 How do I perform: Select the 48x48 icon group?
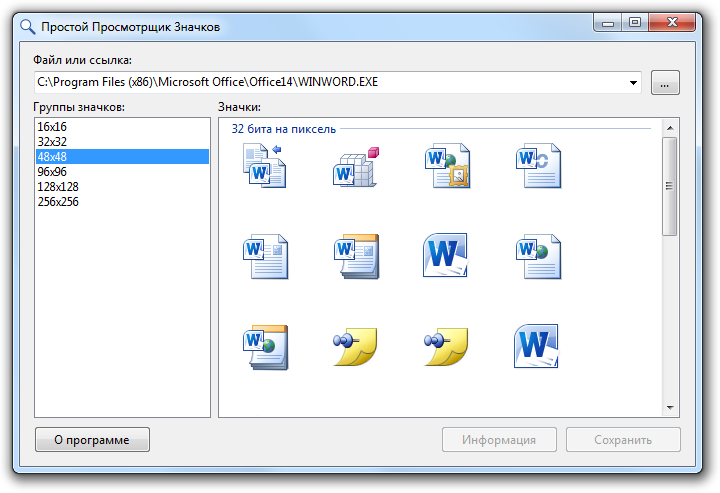pyautogui.click(x=122, y=157)
